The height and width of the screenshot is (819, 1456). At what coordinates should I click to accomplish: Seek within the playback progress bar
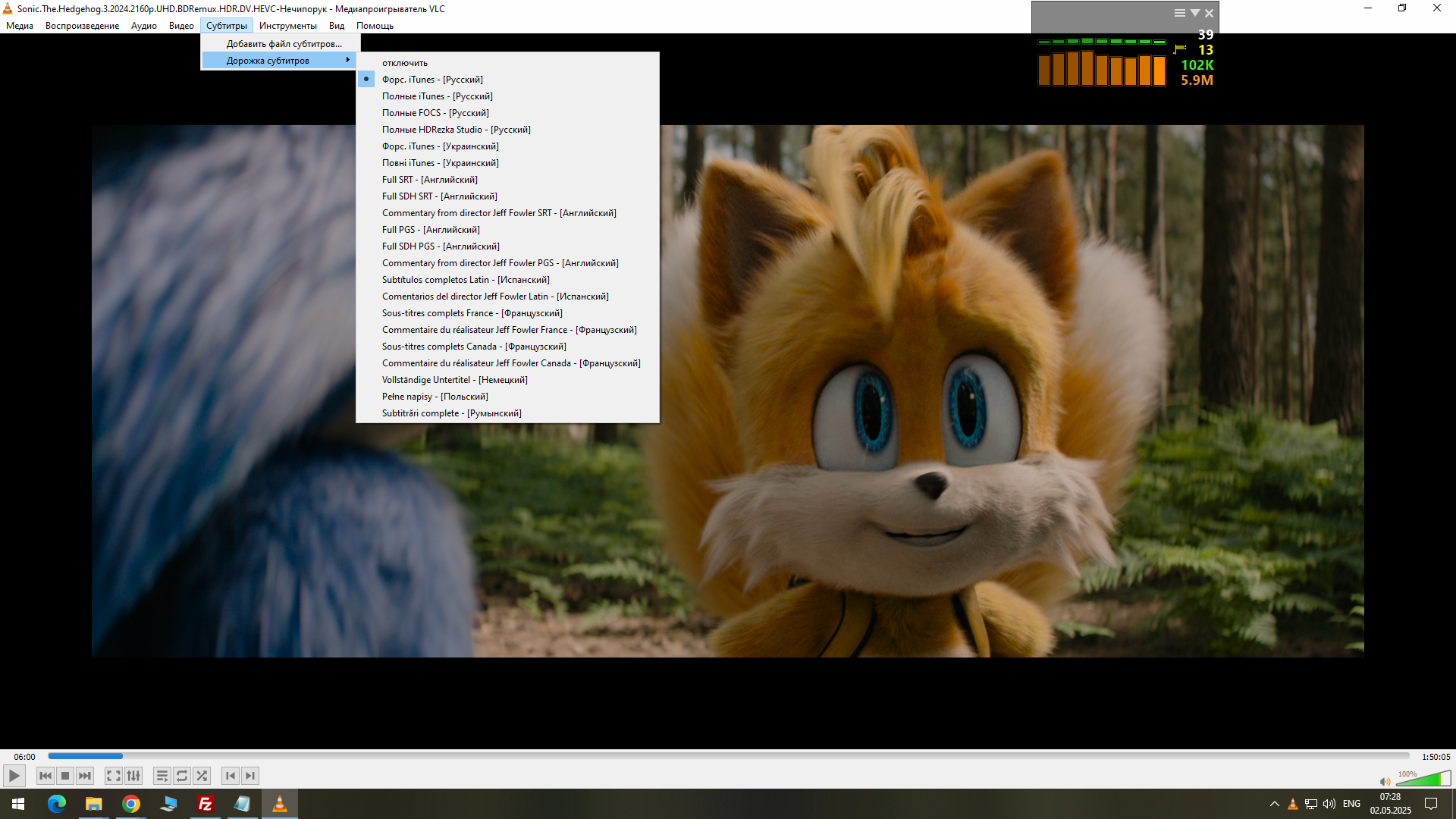pyautogui.click(x=729, y=756)
